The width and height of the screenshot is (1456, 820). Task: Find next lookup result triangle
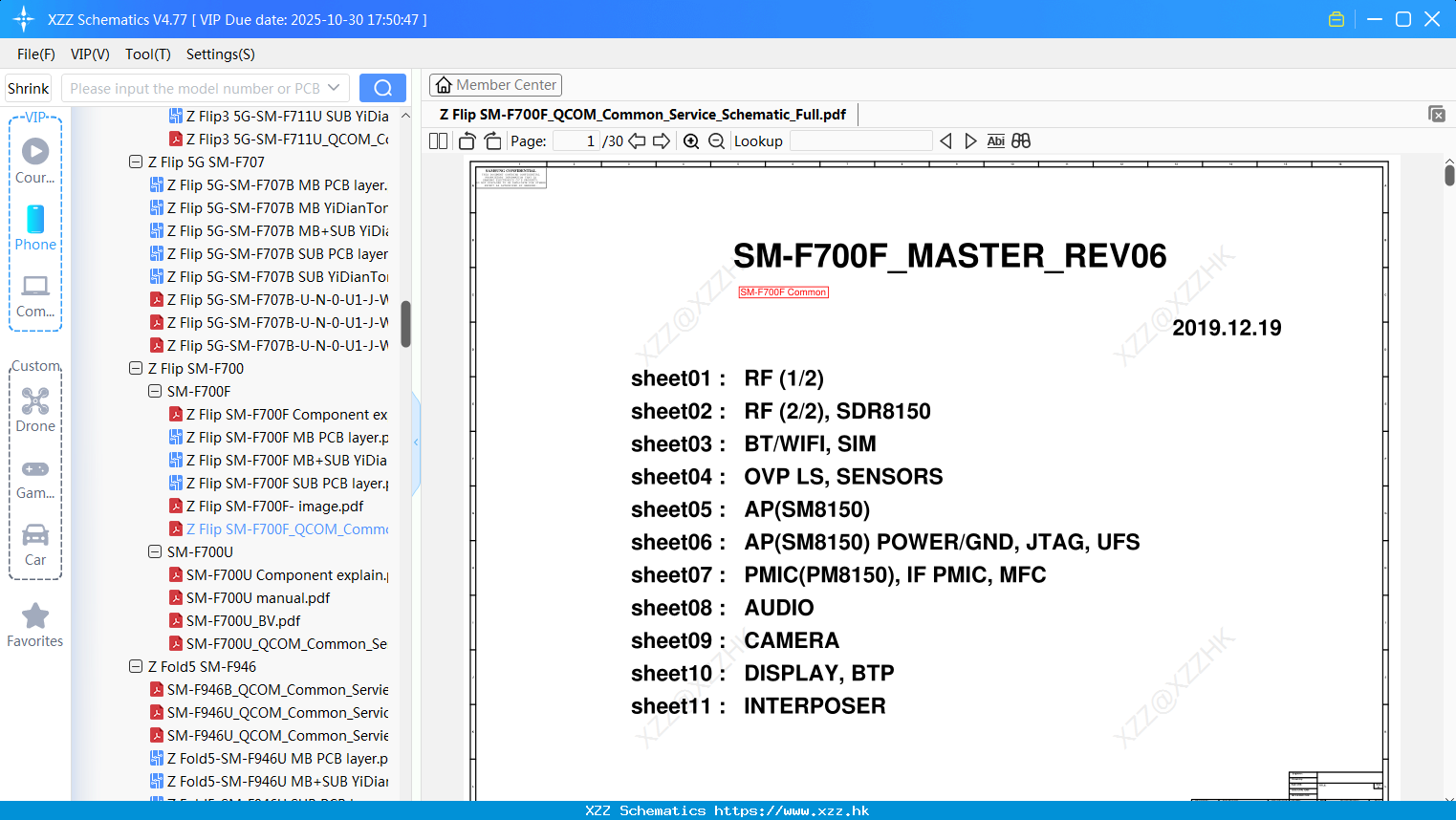[x=970, y=140]
